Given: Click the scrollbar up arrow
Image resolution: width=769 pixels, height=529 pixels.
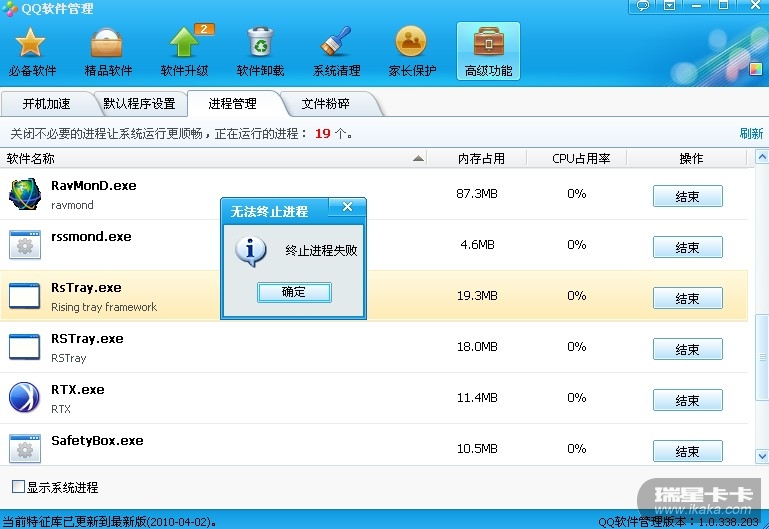Looking at the screenshot, I should 762,157.
